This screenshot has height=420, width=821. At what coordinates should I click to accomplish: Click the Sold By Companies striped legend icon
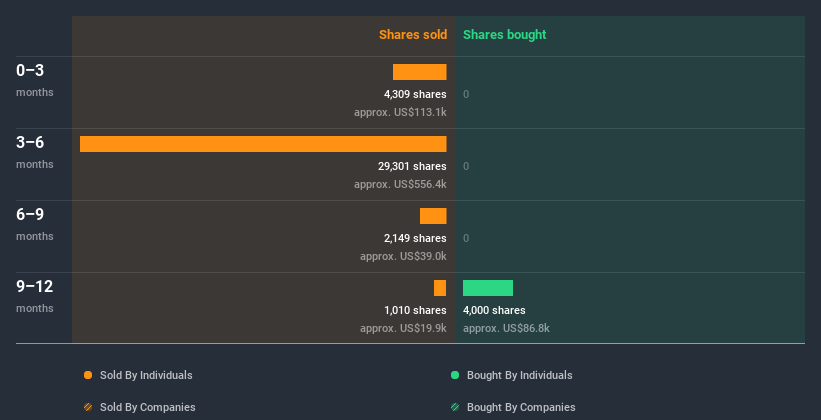[88, 407]
